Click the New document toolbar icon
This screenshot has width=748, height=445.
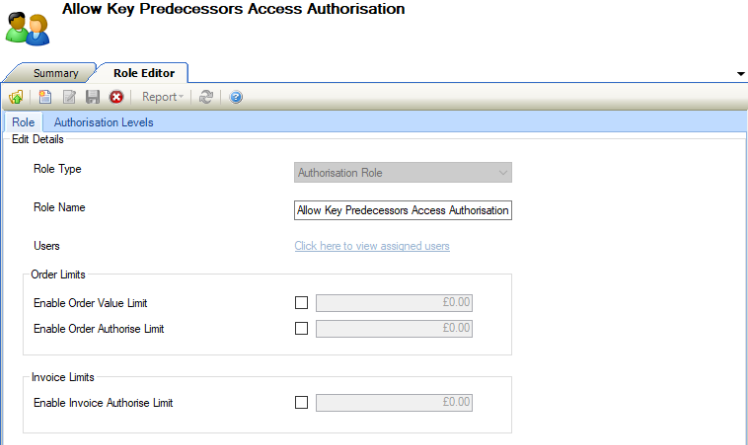tap(45, 97)
